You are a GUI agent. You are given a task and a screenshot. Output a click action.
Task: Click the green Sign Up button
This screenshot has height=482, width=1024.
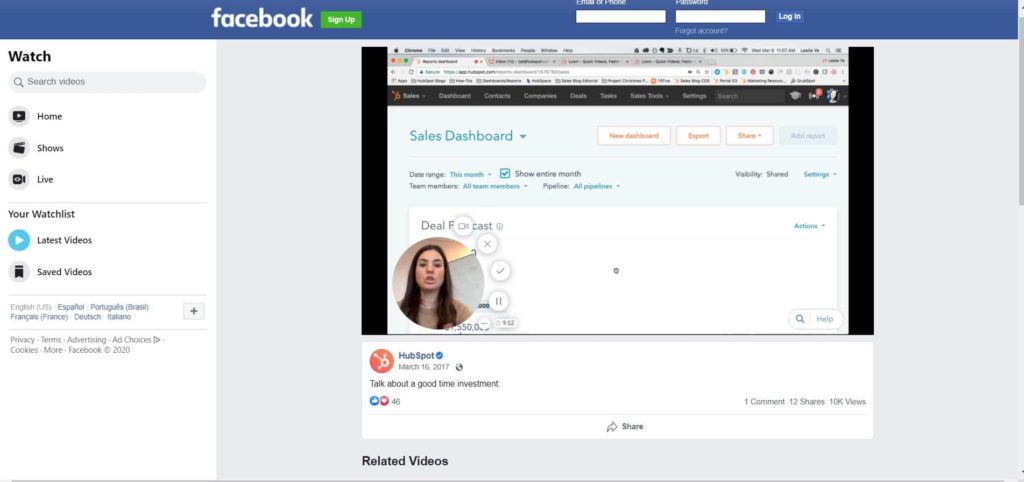click(x=341, y=20)
